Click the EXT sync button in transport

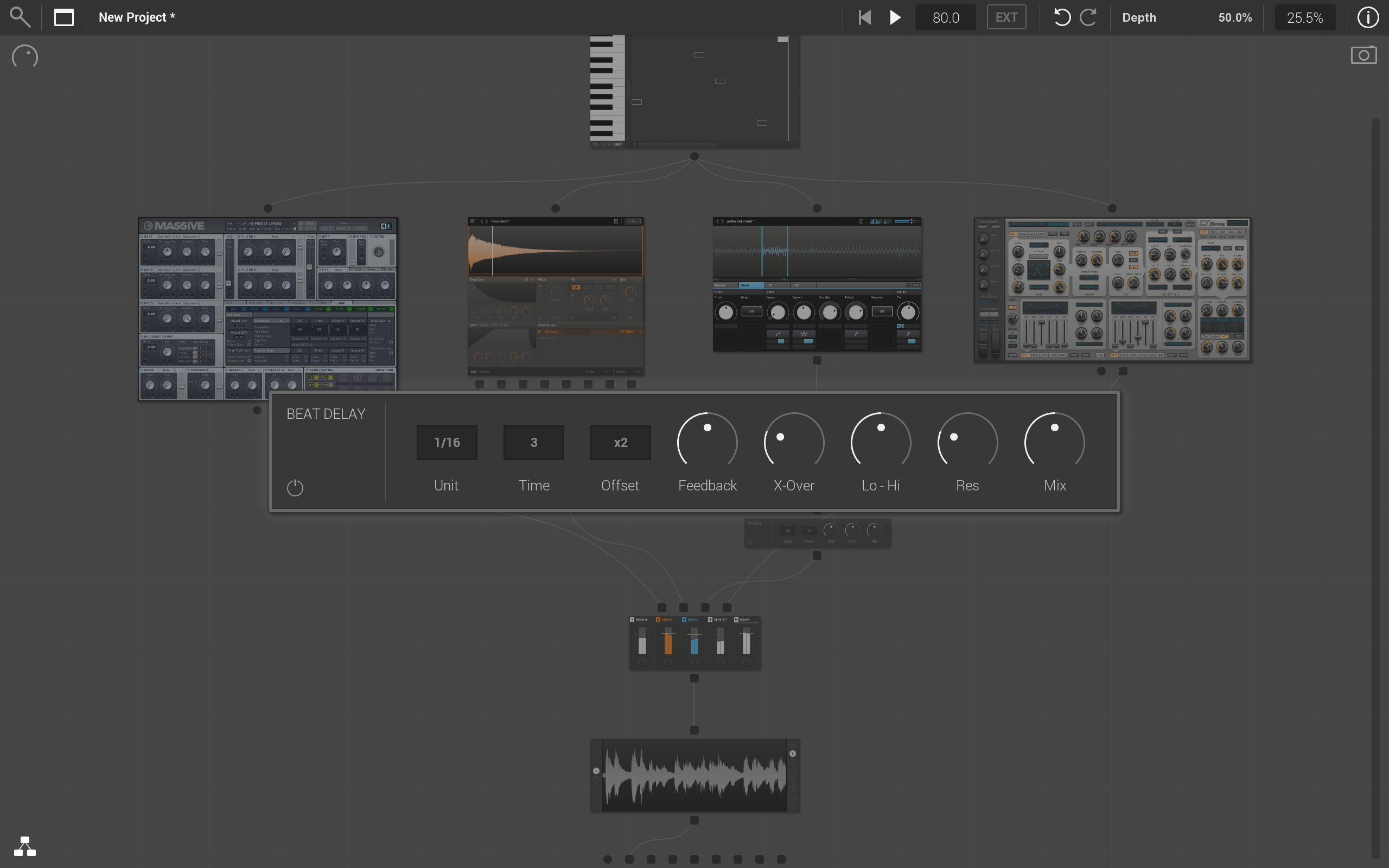(1006, 17)
